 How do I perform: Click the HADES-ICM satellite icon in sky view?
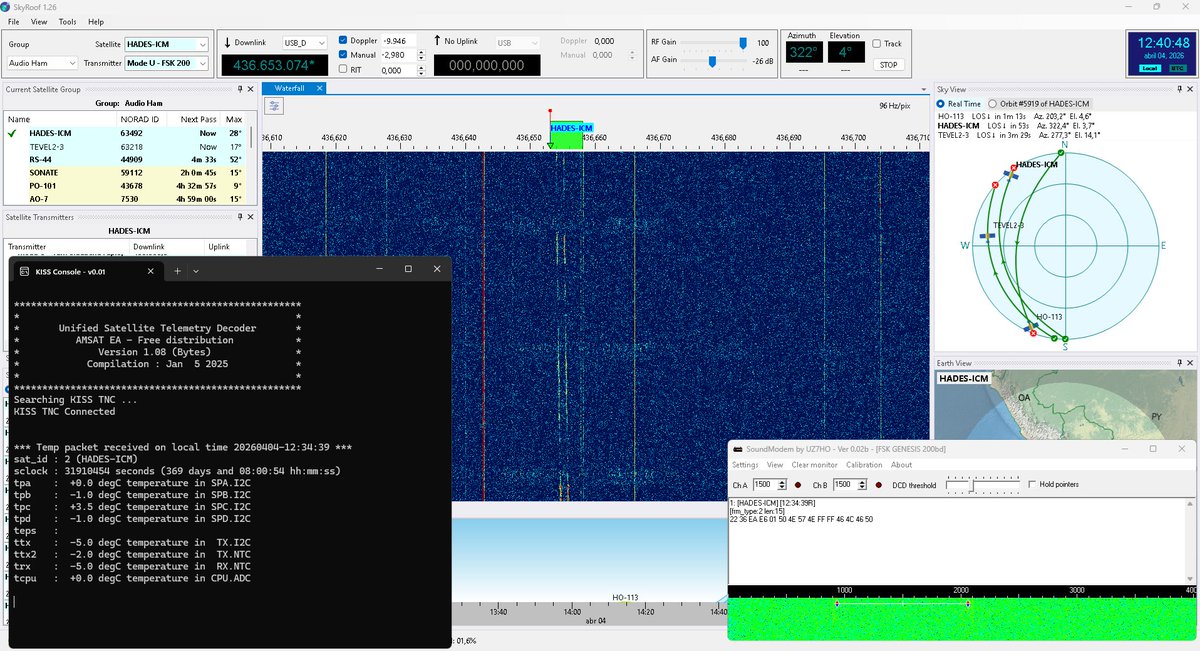pyautogui.click(x=1011, y=174)
